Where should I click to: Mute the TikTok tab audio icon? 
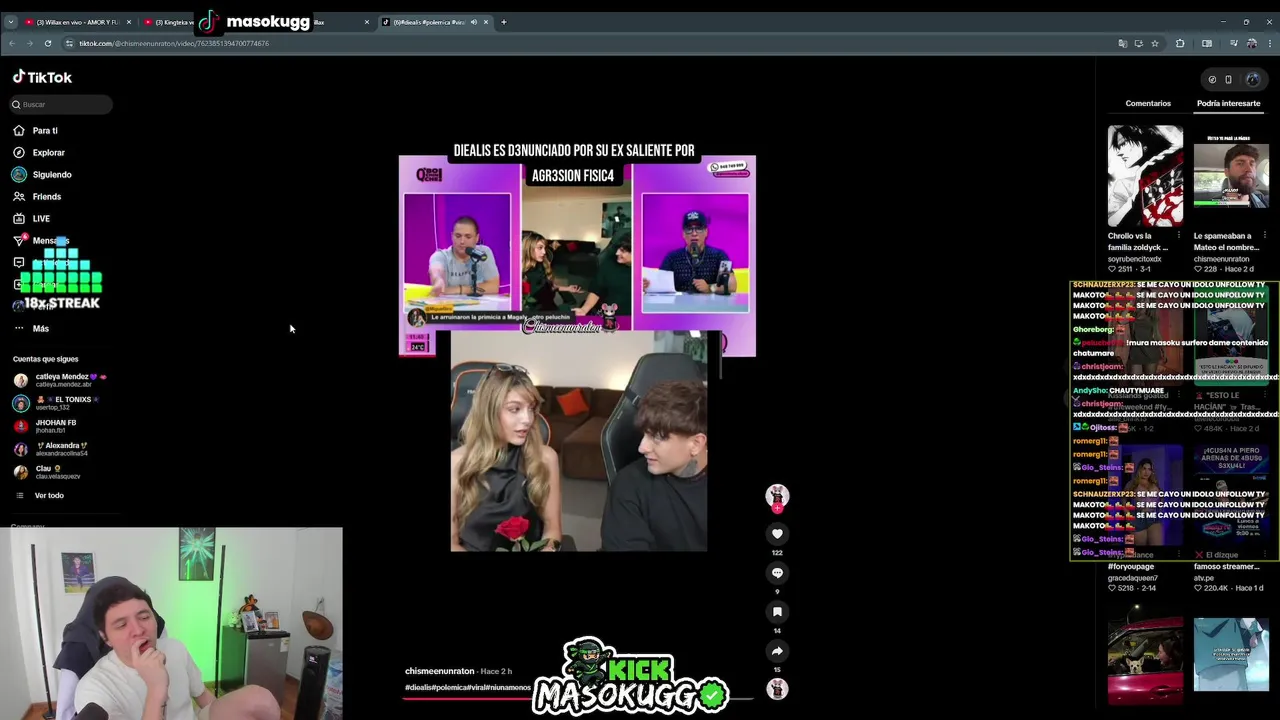coord(473,22)
